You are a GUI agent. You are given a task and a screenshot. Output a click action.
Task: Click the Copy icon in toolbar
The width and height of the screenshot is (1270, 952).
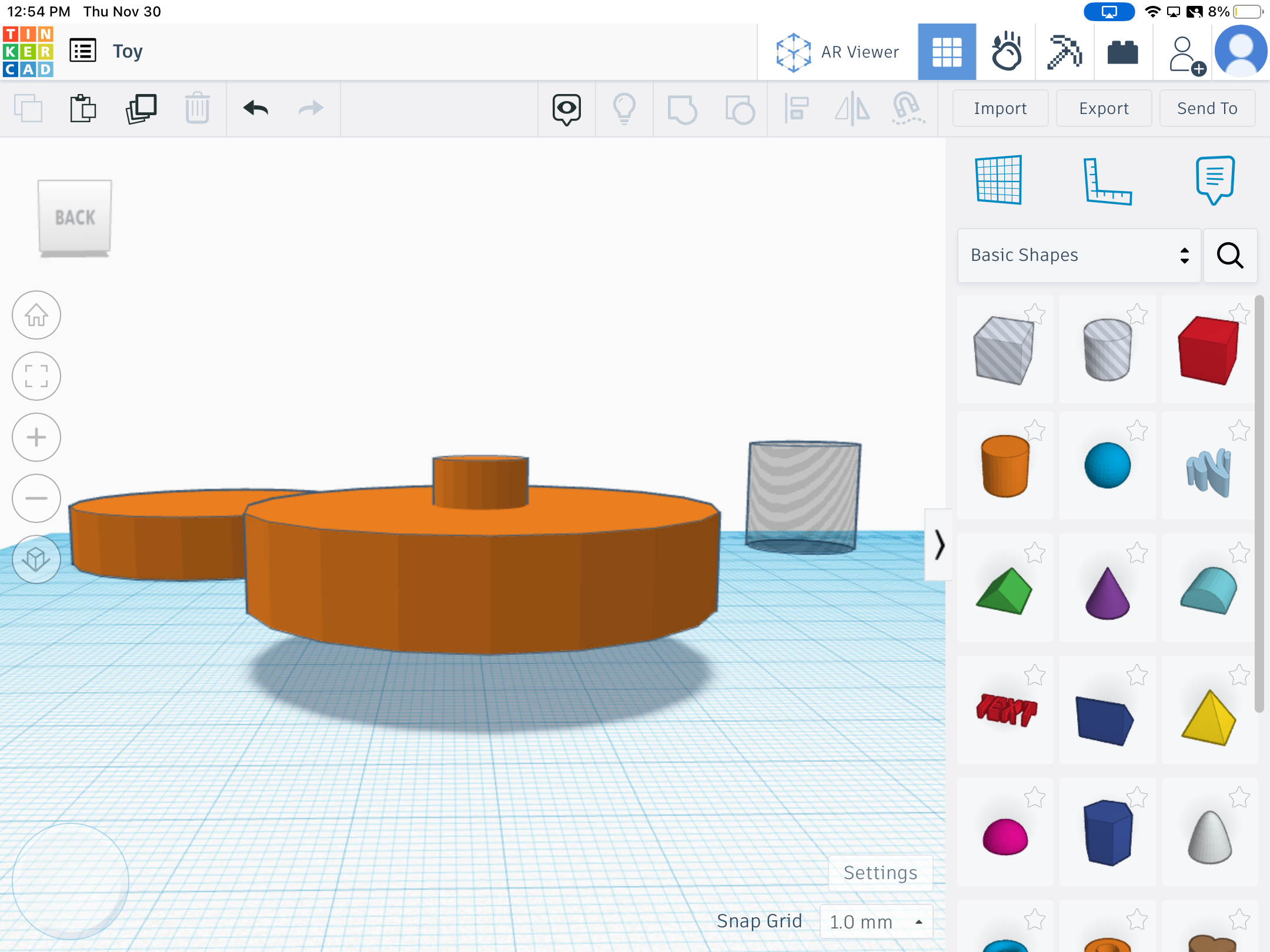click(x=28, y=109)
